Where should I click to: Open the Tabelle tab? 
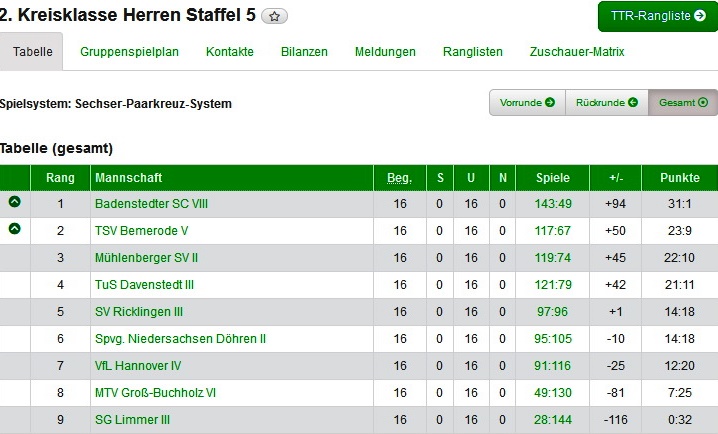pos(33,52)
